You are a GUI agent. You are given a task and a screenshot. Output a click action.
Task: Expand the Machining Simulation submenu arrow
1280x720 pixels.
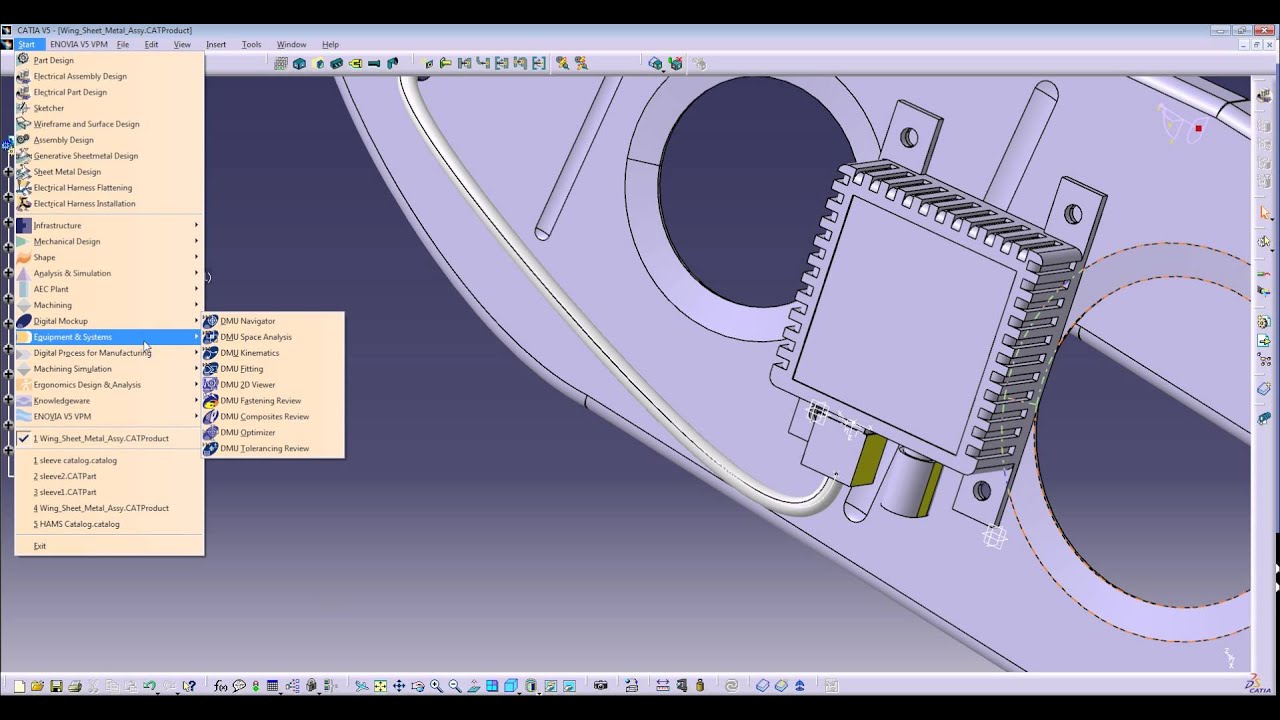[196, 368]
